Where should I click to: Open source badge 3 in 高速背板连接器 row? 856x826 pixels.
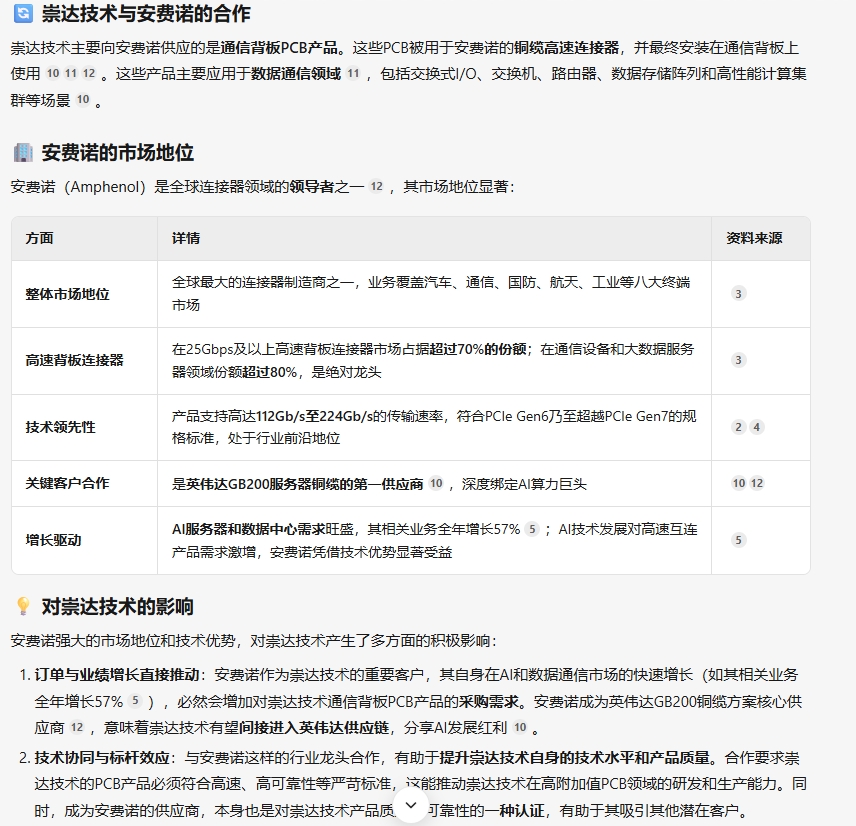[x=738, y=360]
